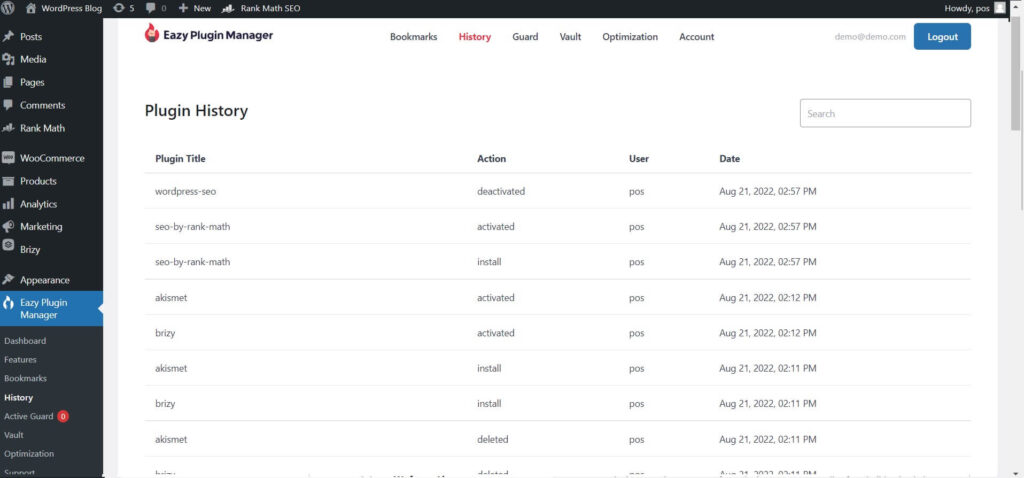Open the WordPress Blog site menu
This screenshot has width=1024, height=478.
tap(71, 8)
